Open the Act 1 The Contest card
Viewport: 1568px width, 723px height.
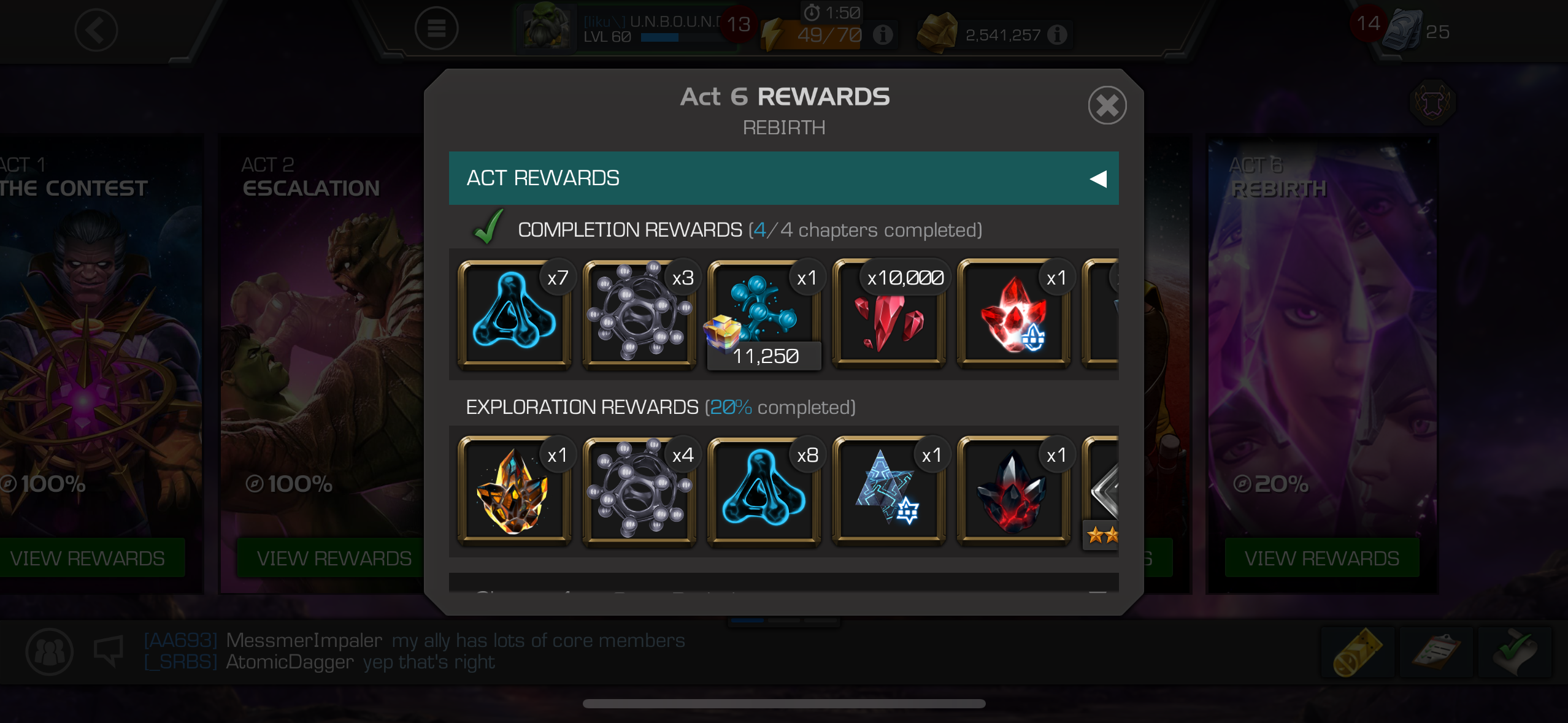[98, 363]
